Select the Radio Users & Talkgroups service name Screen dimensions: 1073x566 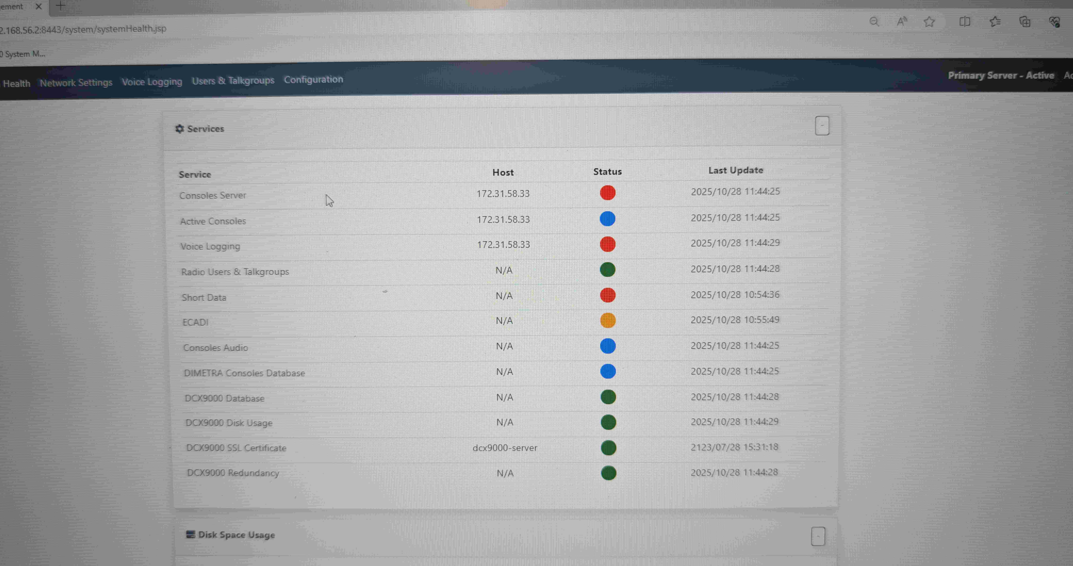[x=235, y=272]
